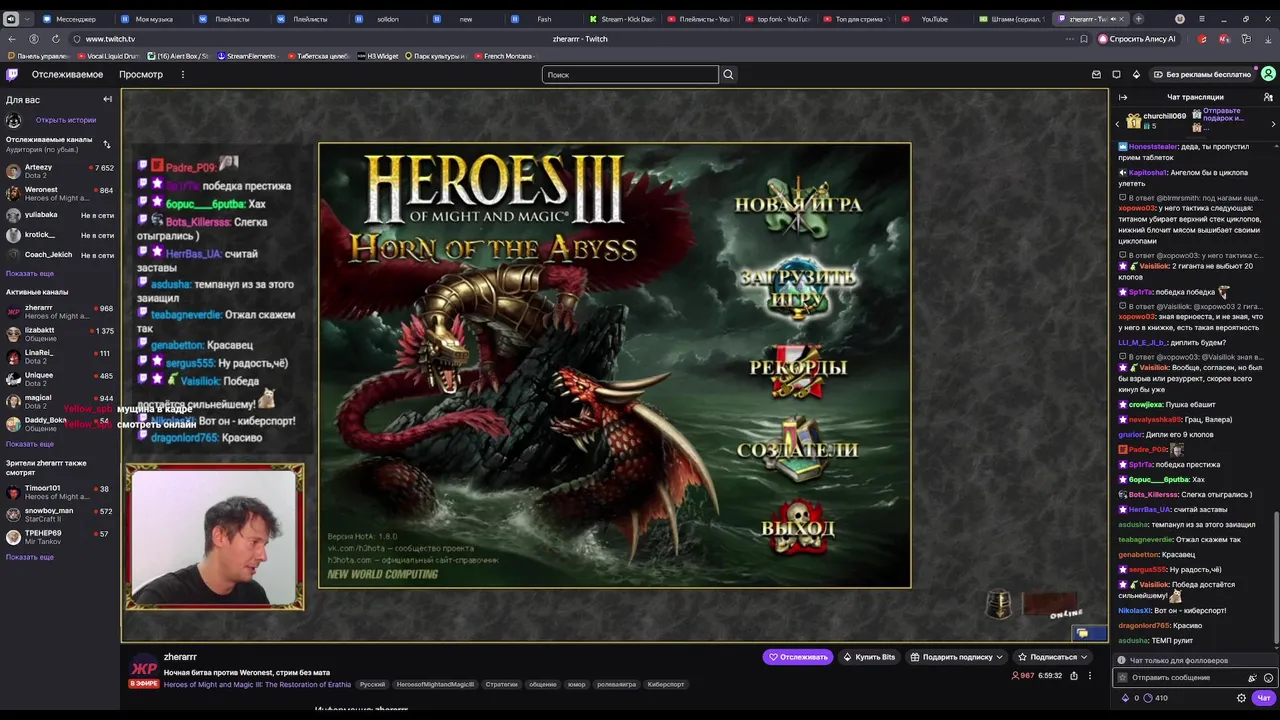Click chat overlay icon on video corner
This screenshot has width=1280, height=720.
coord(1082,633)
